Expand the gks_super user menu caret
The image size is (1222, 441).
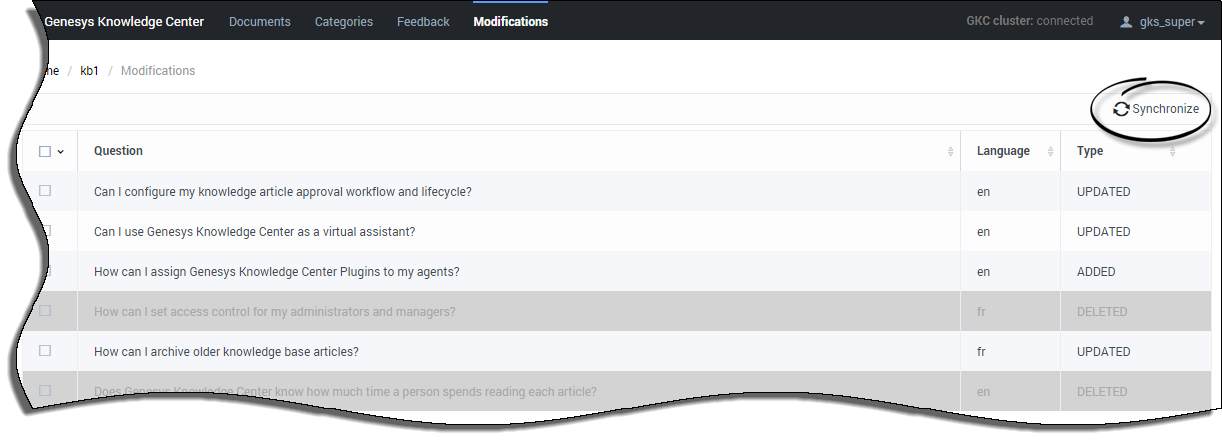[1201, 22]
